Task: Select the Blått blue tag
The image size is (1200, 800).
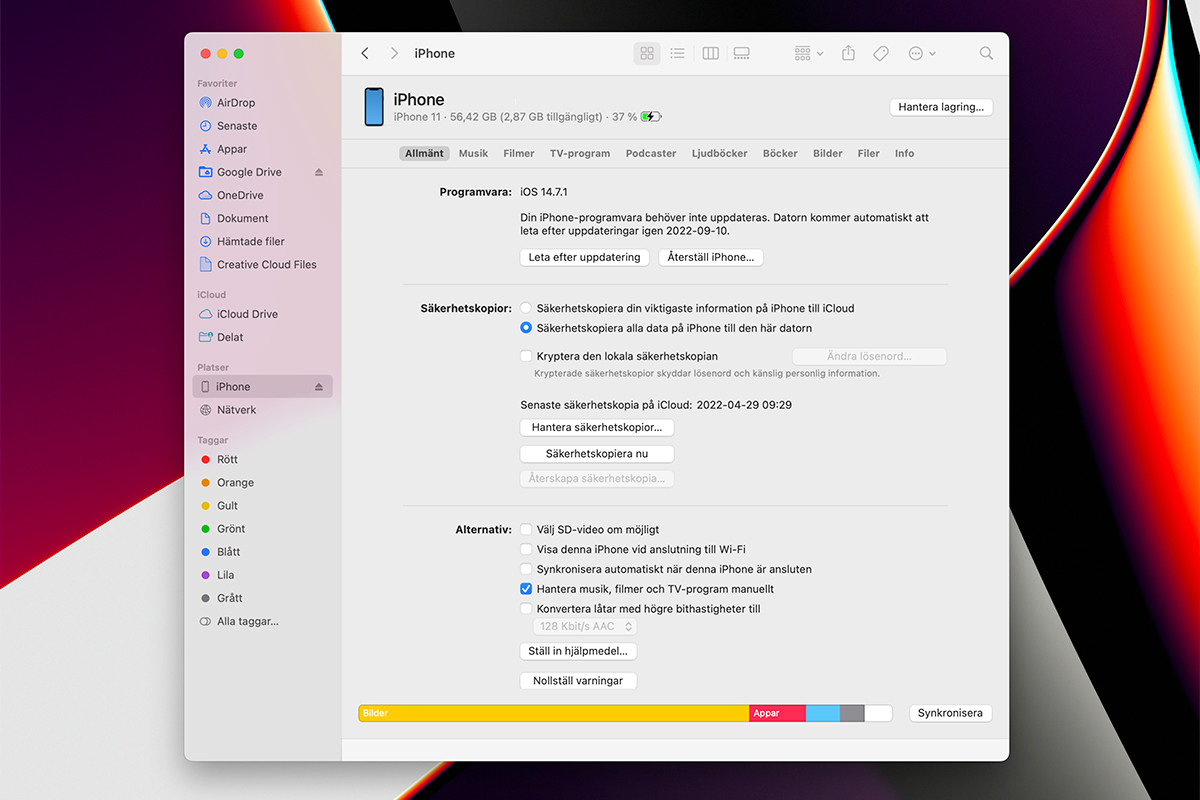Action: tap(228, 551)
